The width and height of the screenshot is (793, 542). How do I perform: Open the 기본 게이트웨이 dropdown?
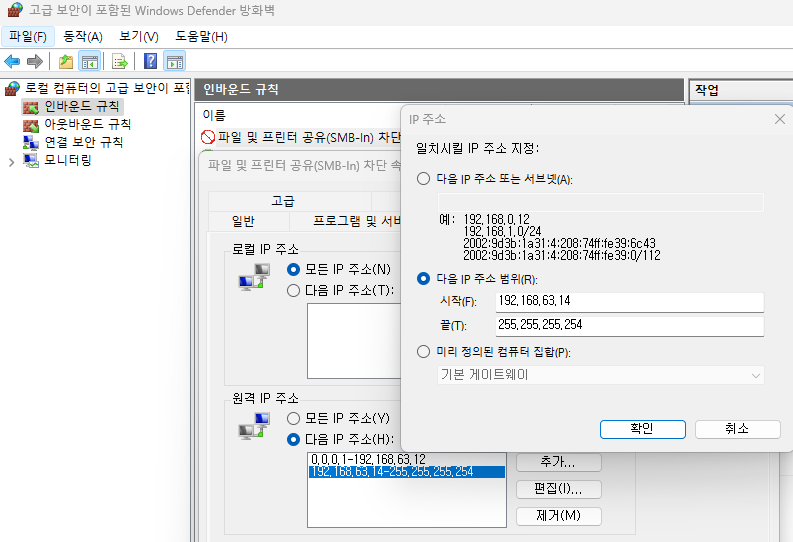[600, 375]
